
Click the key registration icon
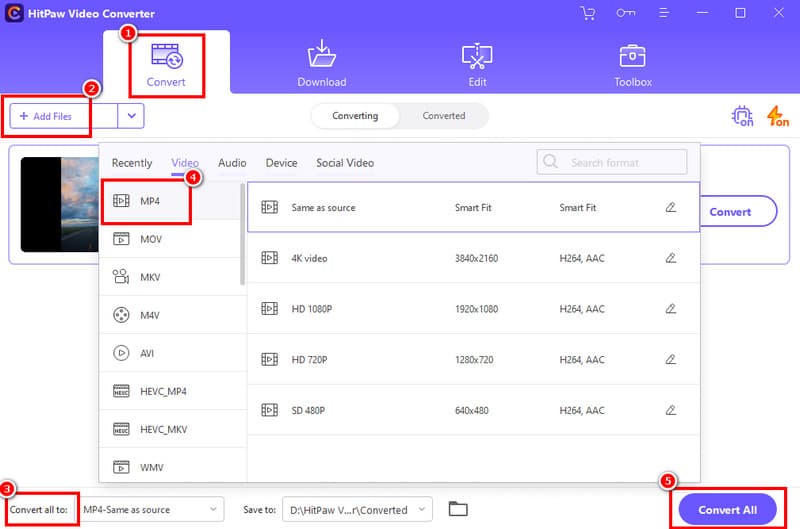pos(626,13)
